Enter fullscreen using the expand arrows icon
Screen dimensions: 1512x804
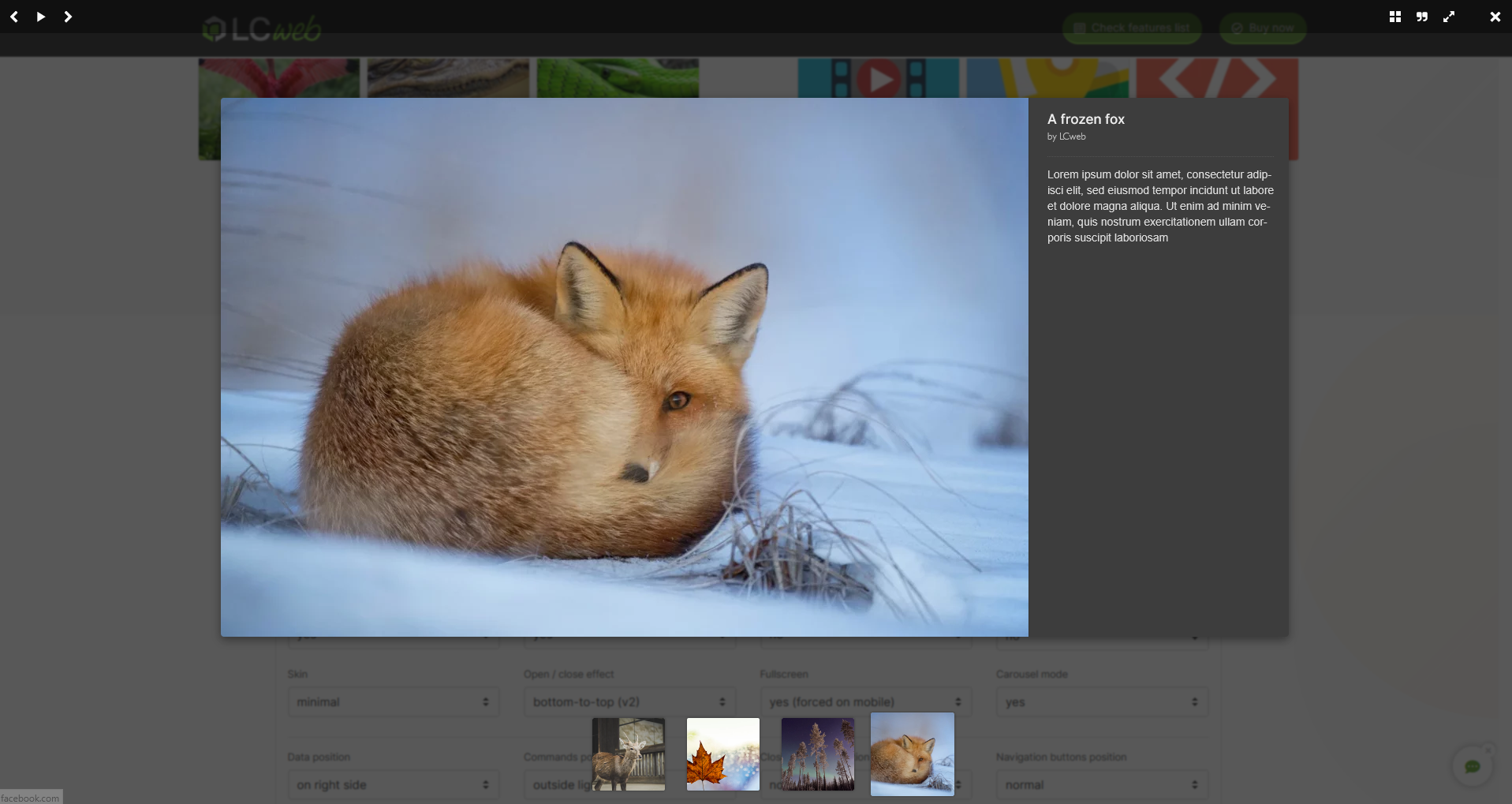(1449, 17)
